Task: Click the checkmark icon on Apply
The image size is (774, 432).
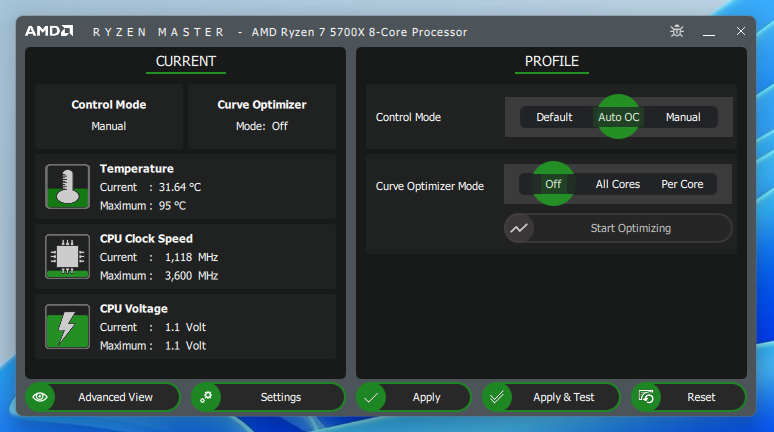Action: point(371,397)
